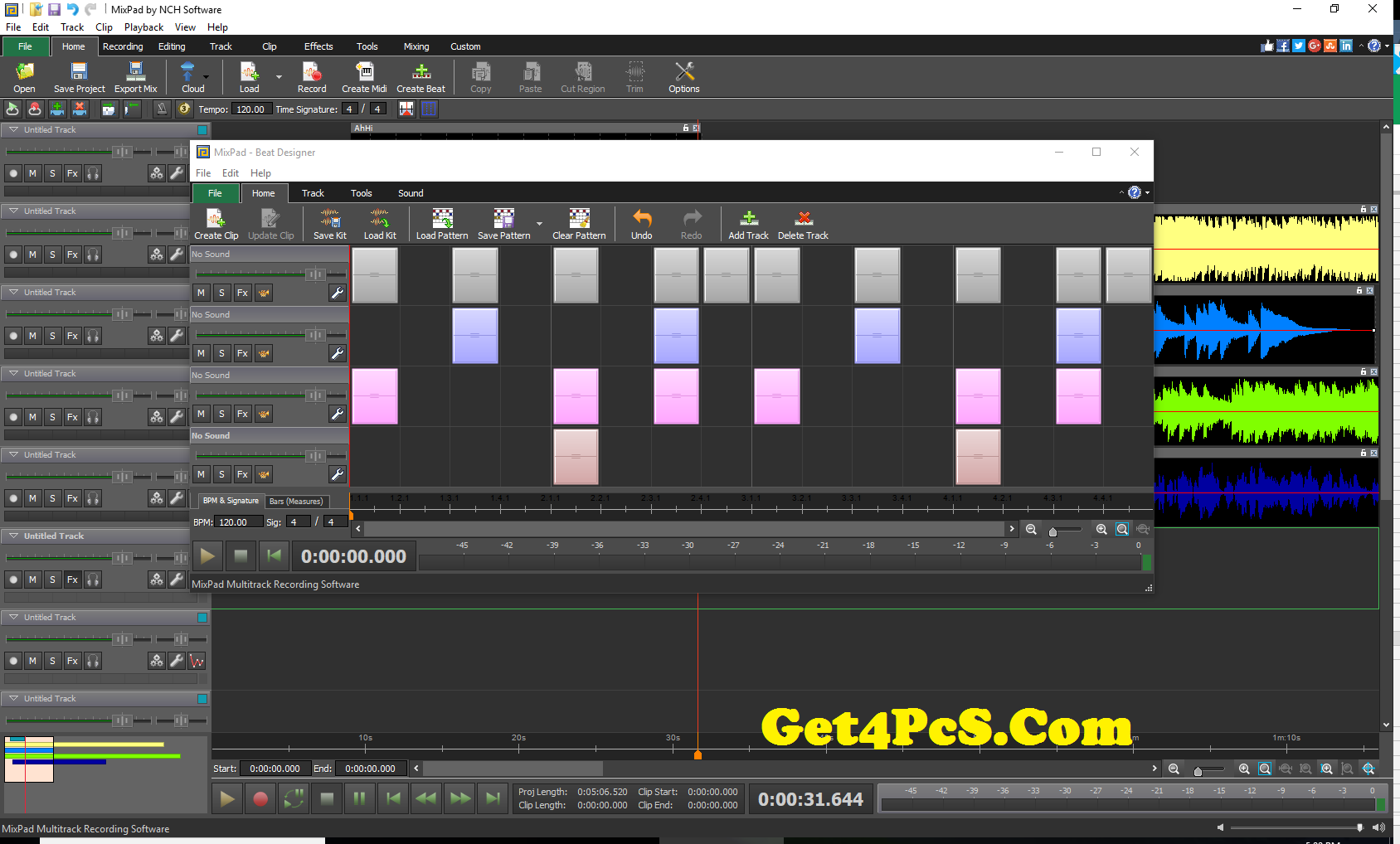Collapse the first Untitled Track triangle
1400x844 pixels.
pos(13,130)
